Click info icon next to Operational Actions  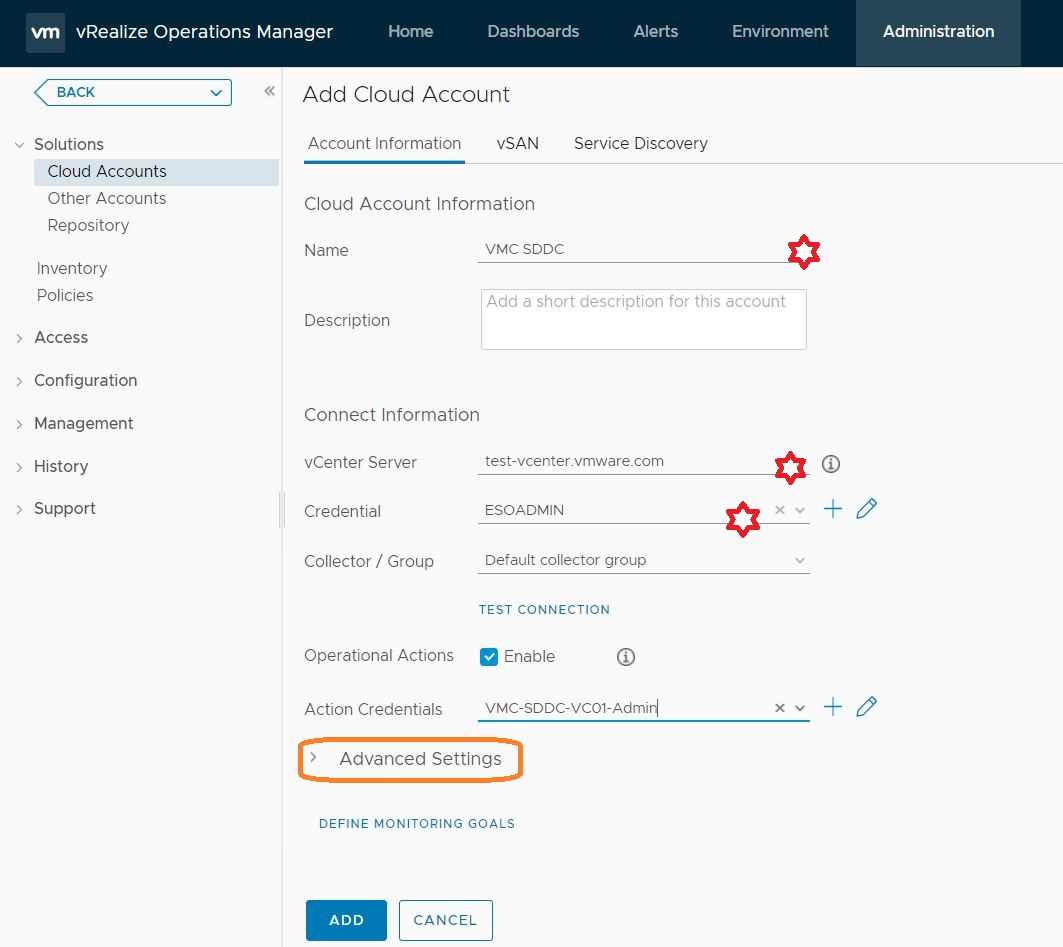(x=626, y=657)
